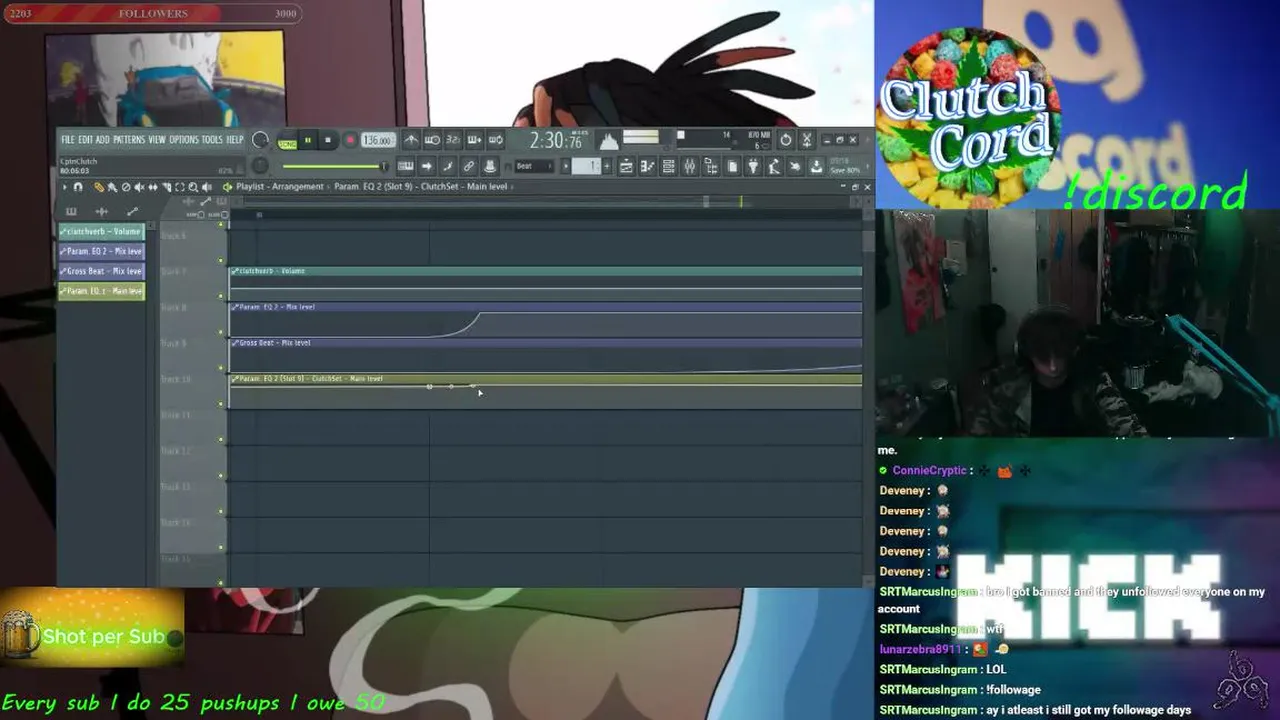Open the VIEW menu
This screenshot has width=1280, height=720.
[157, 140]
